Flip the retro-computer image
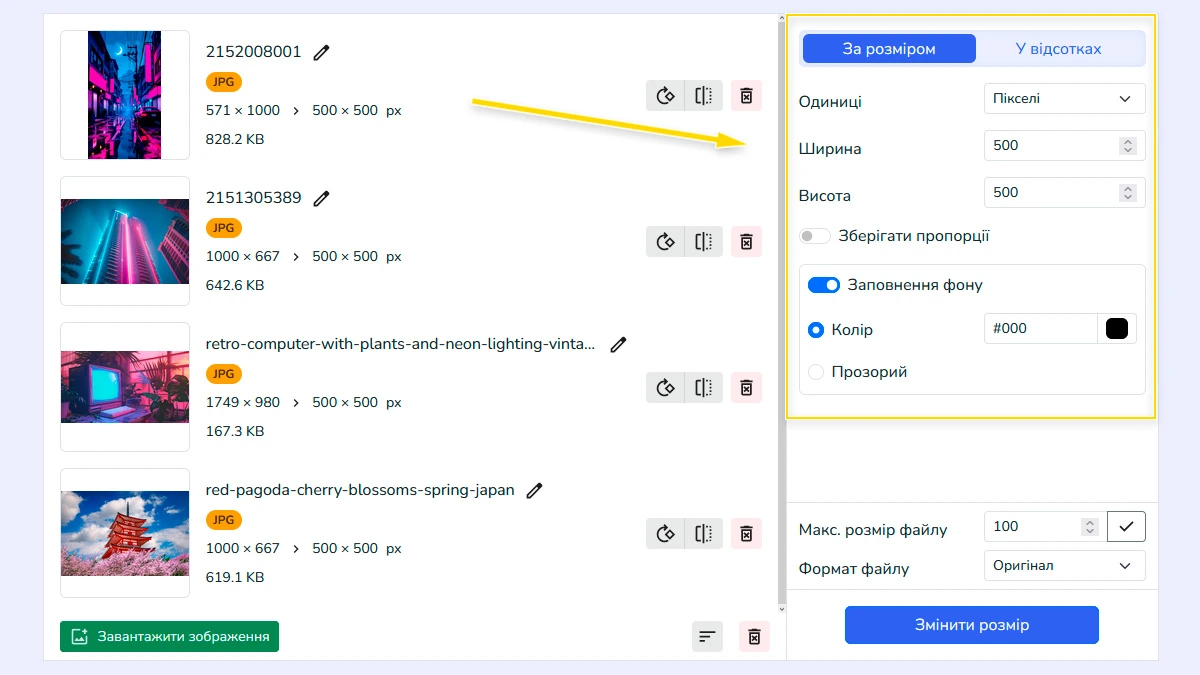The image size is (1200, 675). tap(703, 388)
